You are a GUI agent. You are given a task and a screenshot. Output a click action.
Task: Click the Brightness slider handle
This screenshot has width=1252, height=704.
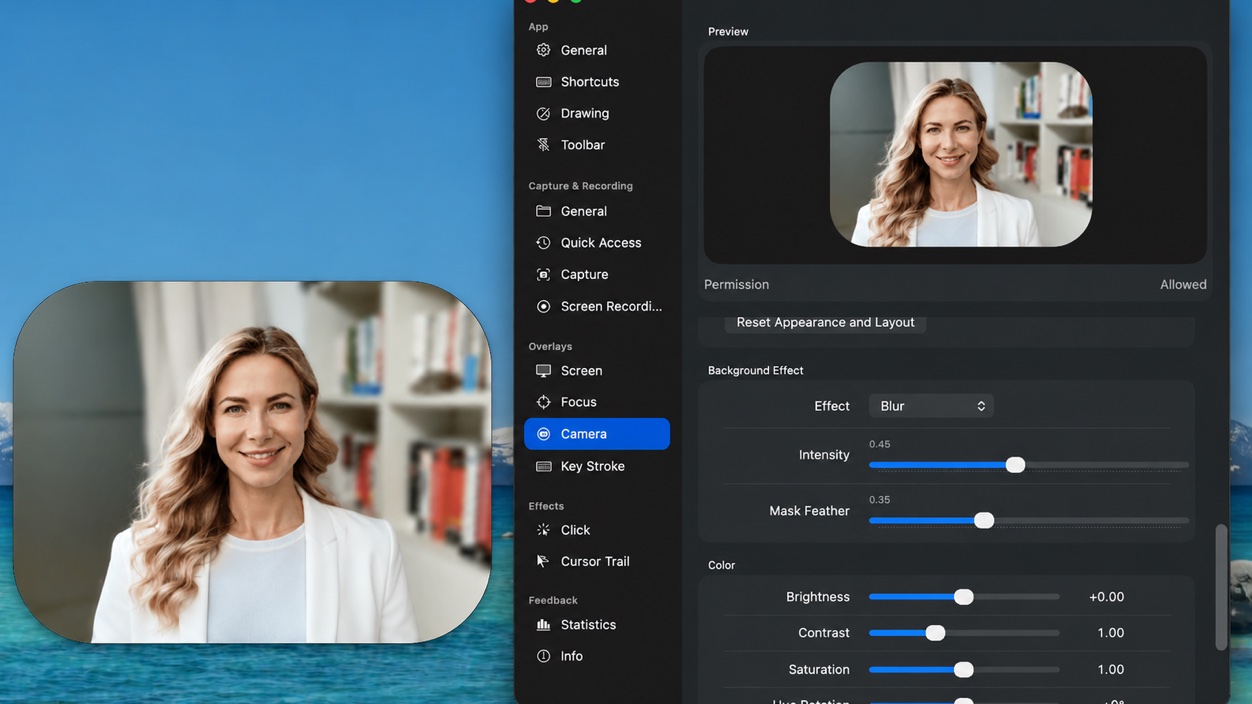pyautogui.click(x=963, y=597)
